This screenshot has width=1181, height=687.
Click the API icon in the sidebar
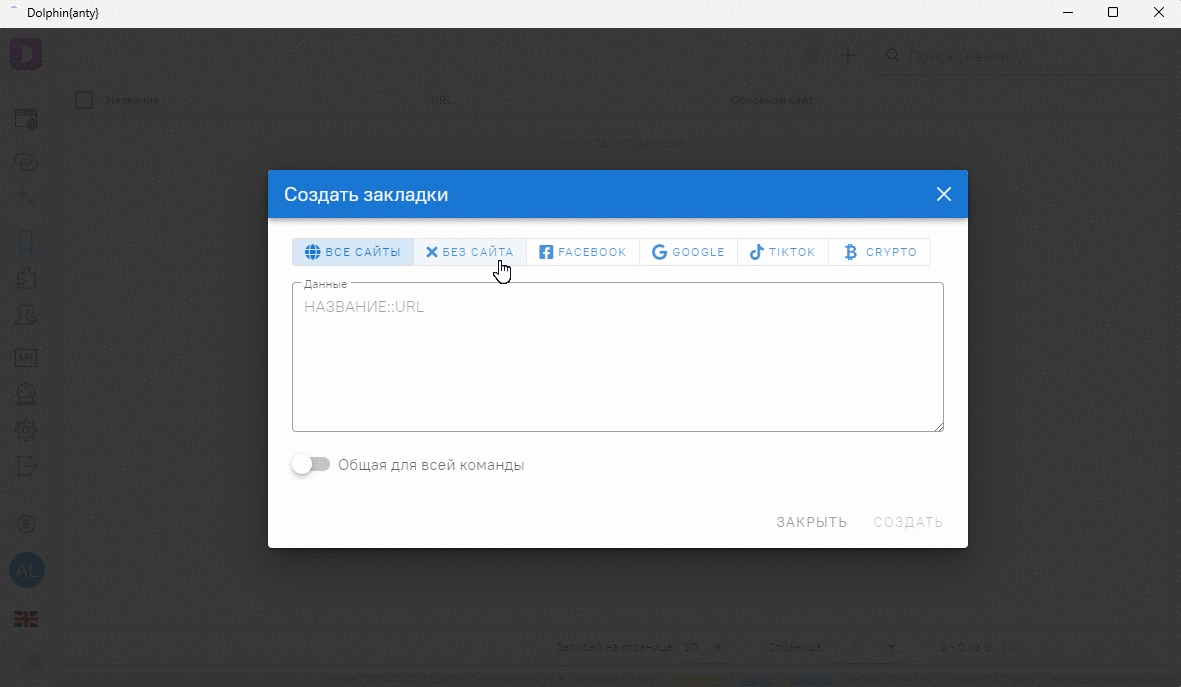(x=26, y=357)
